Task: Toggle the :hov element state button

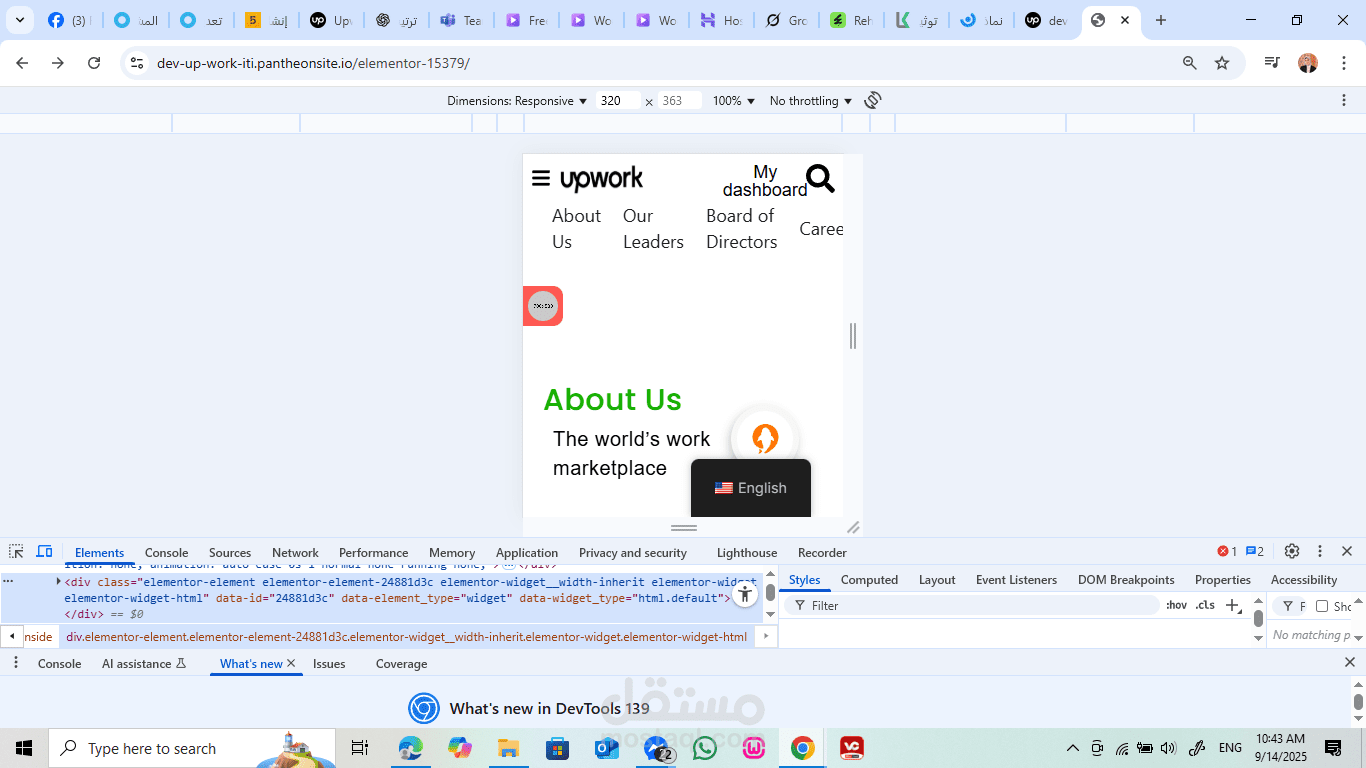Action: click(x=1176, y=605)
